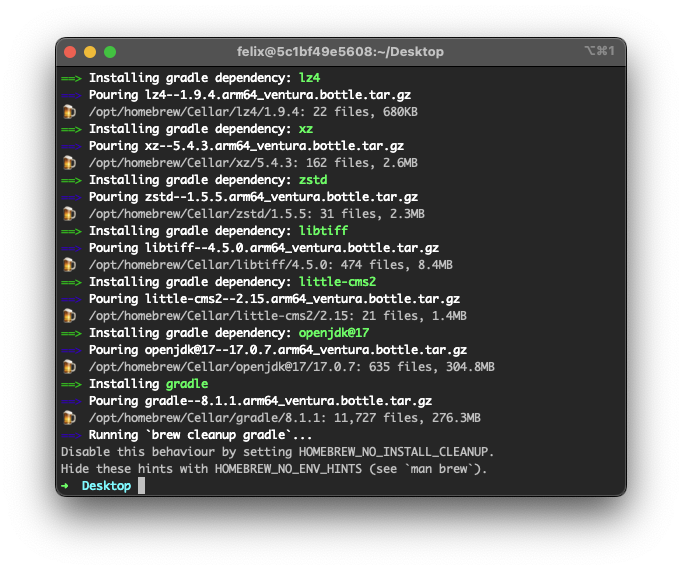Click the green lz4 dependency name

pyautogui.click(x=309, y=78)
